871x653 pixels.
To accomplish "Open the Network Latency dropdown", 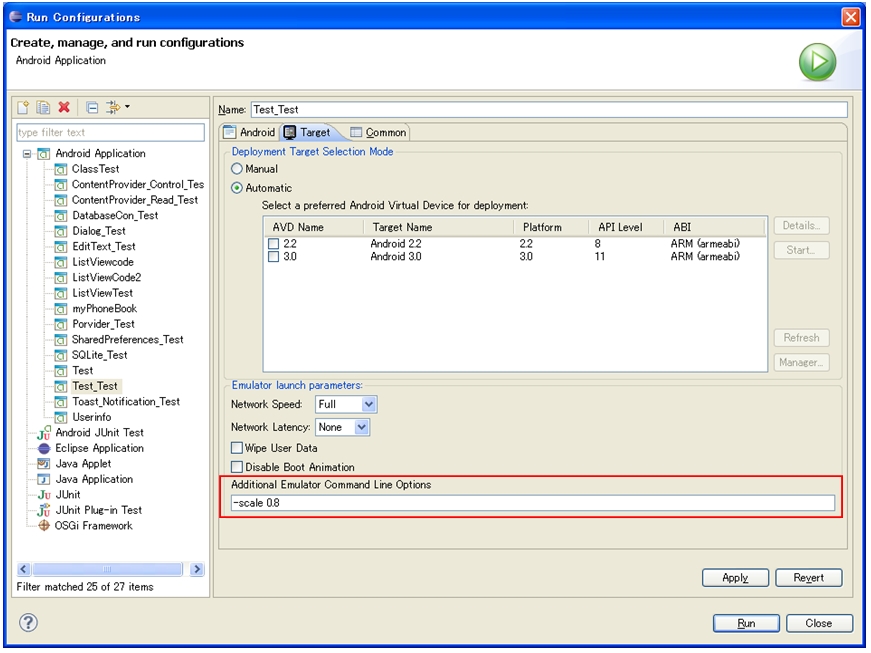I will [361, 427].
